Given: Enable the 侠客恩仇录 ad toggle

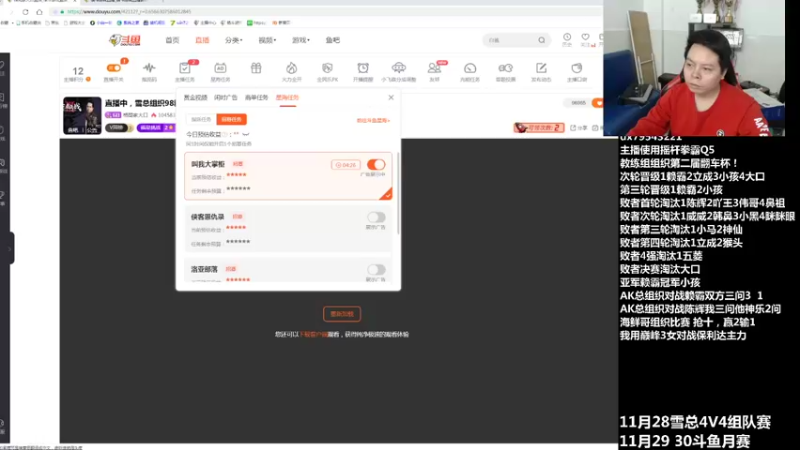Looking at the screenshot, I should (x=376, y=217).
